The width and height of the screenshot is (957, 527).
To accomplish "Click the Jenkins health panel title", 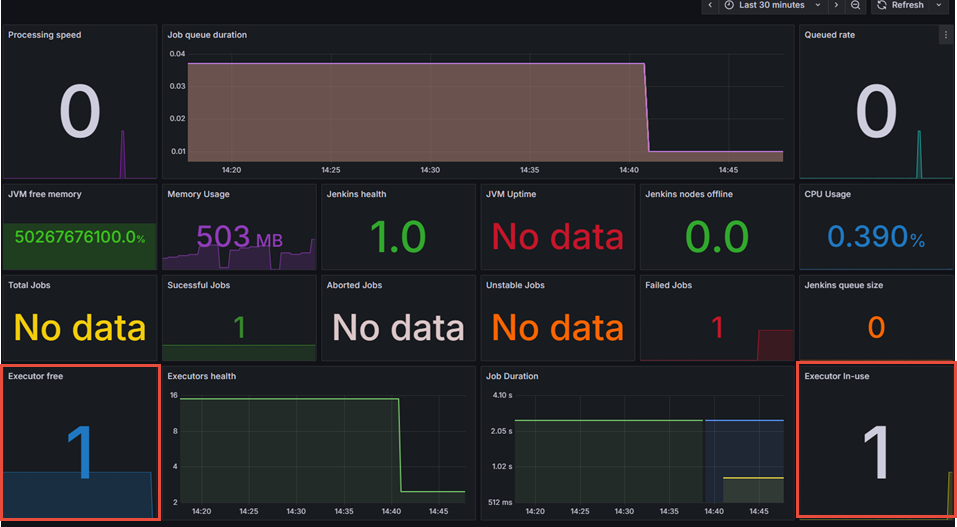I will click(x=356, y=194).
